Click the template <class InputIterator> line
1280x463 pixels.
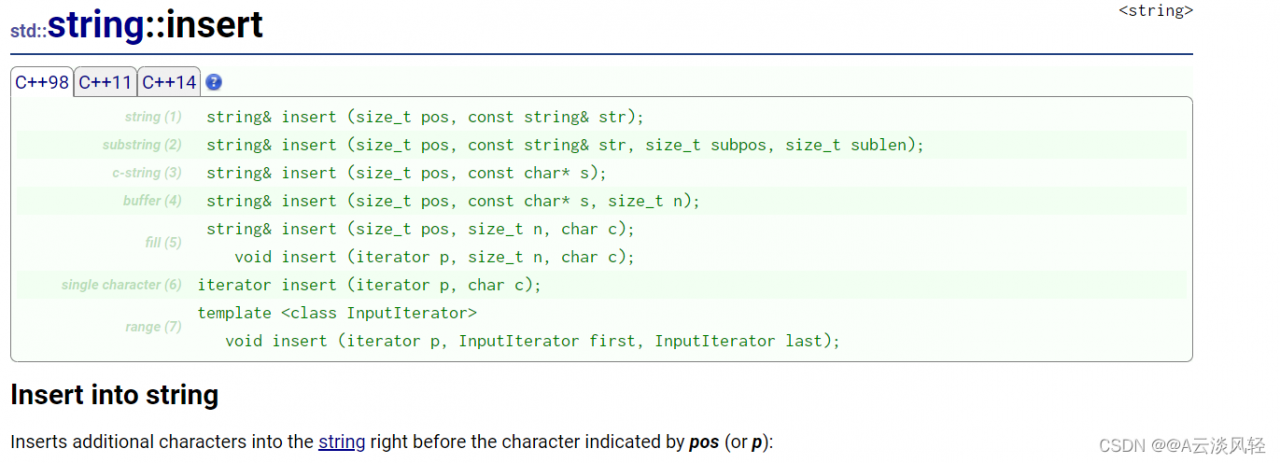coord(337,313)
